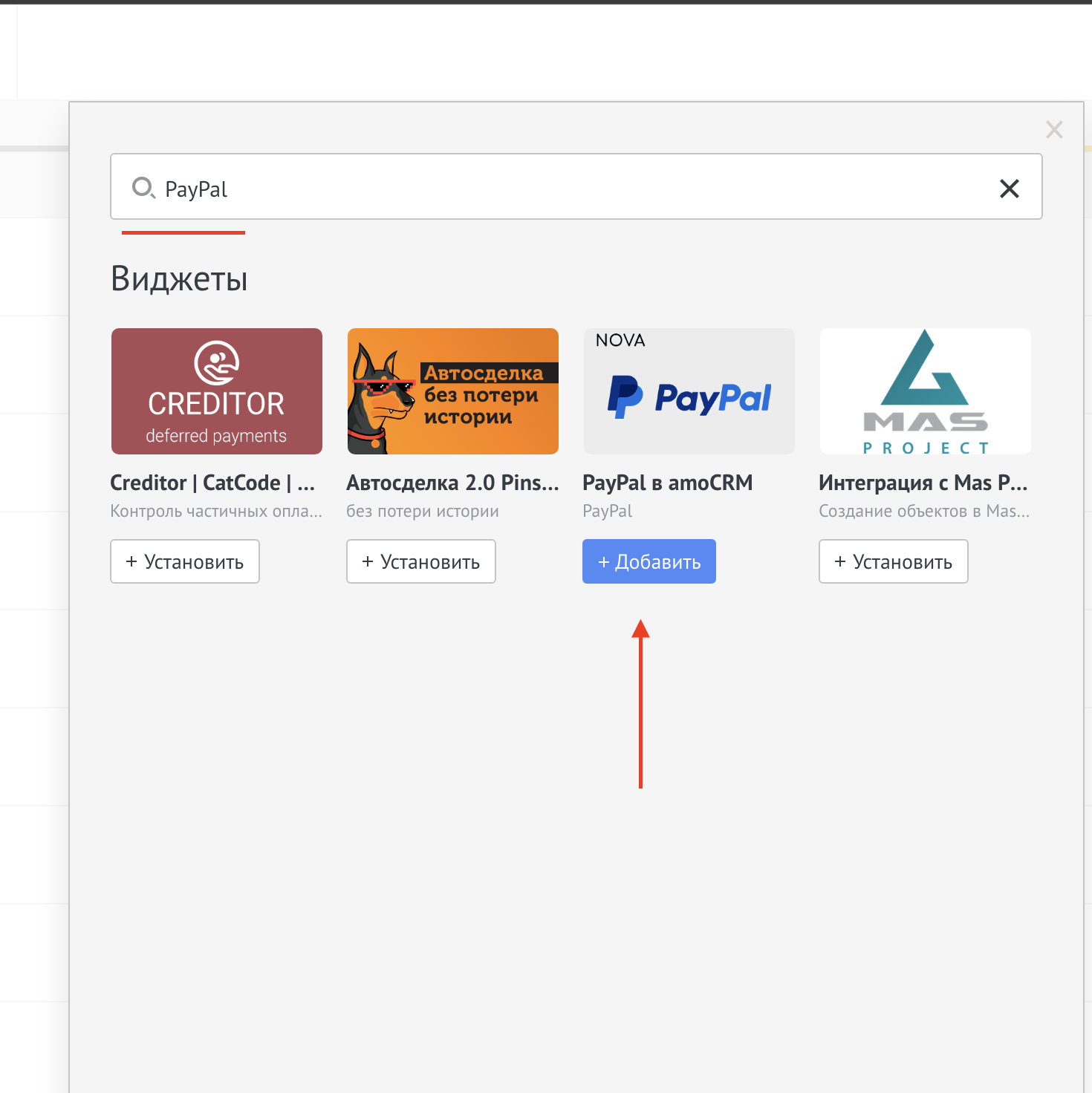The height and width of the screenshot is (1093, 1092).
Task: Open the Автосделка widget thumbnail
Action: (453, 391)
